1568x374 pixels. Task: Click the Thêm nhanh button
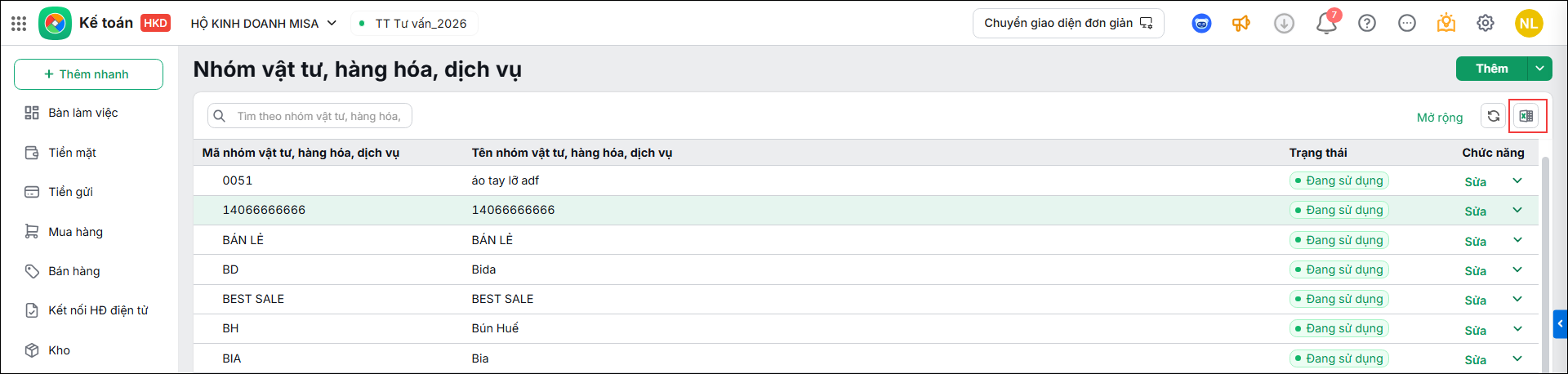pyautogui.click(x=88, y=74)
